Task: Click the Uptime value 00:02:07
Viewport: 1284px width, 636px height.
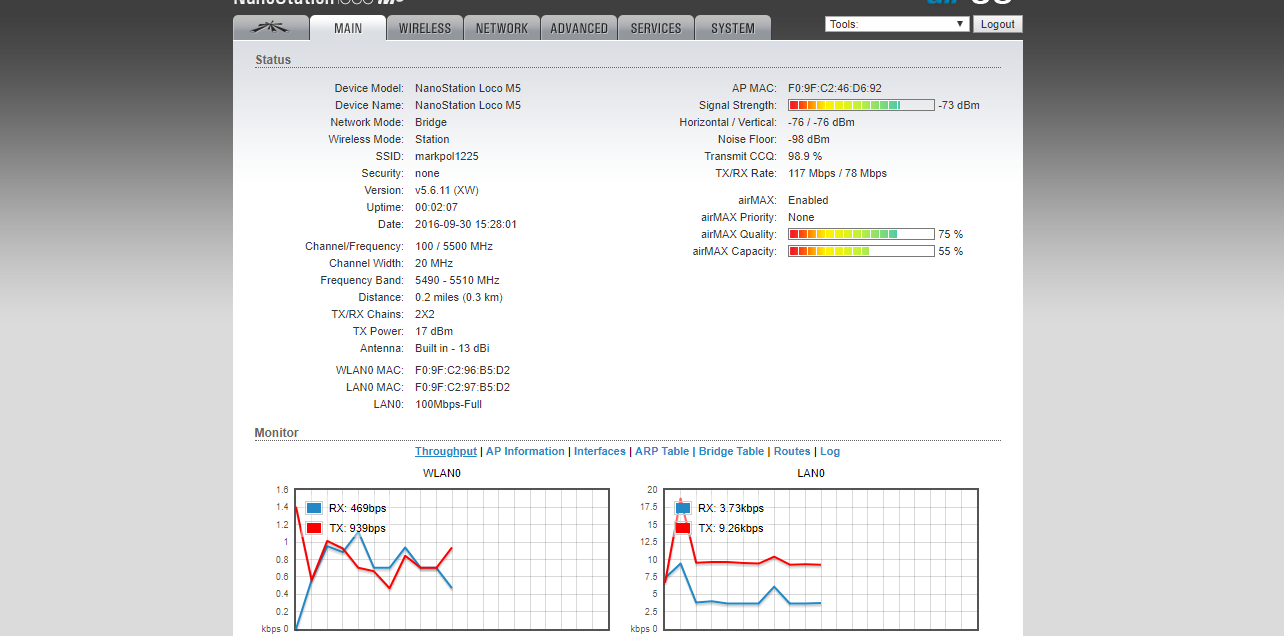Action: coord(437,207)
